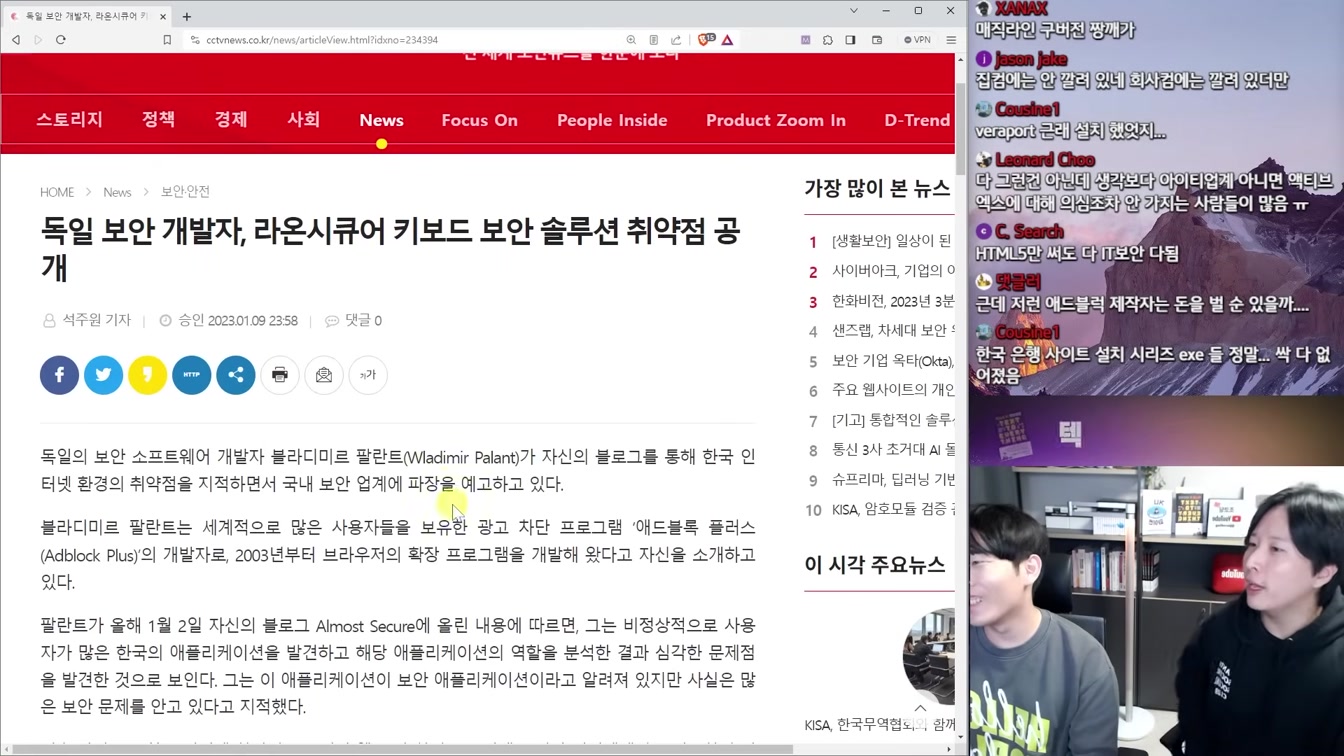Click share icon in address bar
Screen dimensions: 1344x756
point(676,40)
